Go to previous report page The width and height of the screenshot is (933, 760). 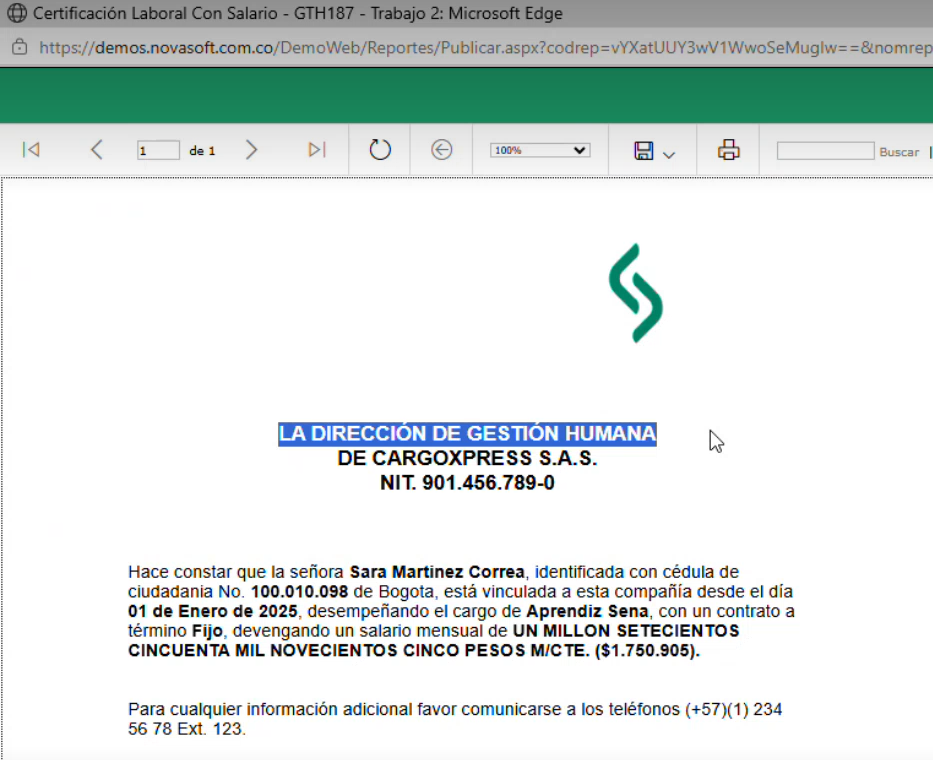(x=96, y=149)
